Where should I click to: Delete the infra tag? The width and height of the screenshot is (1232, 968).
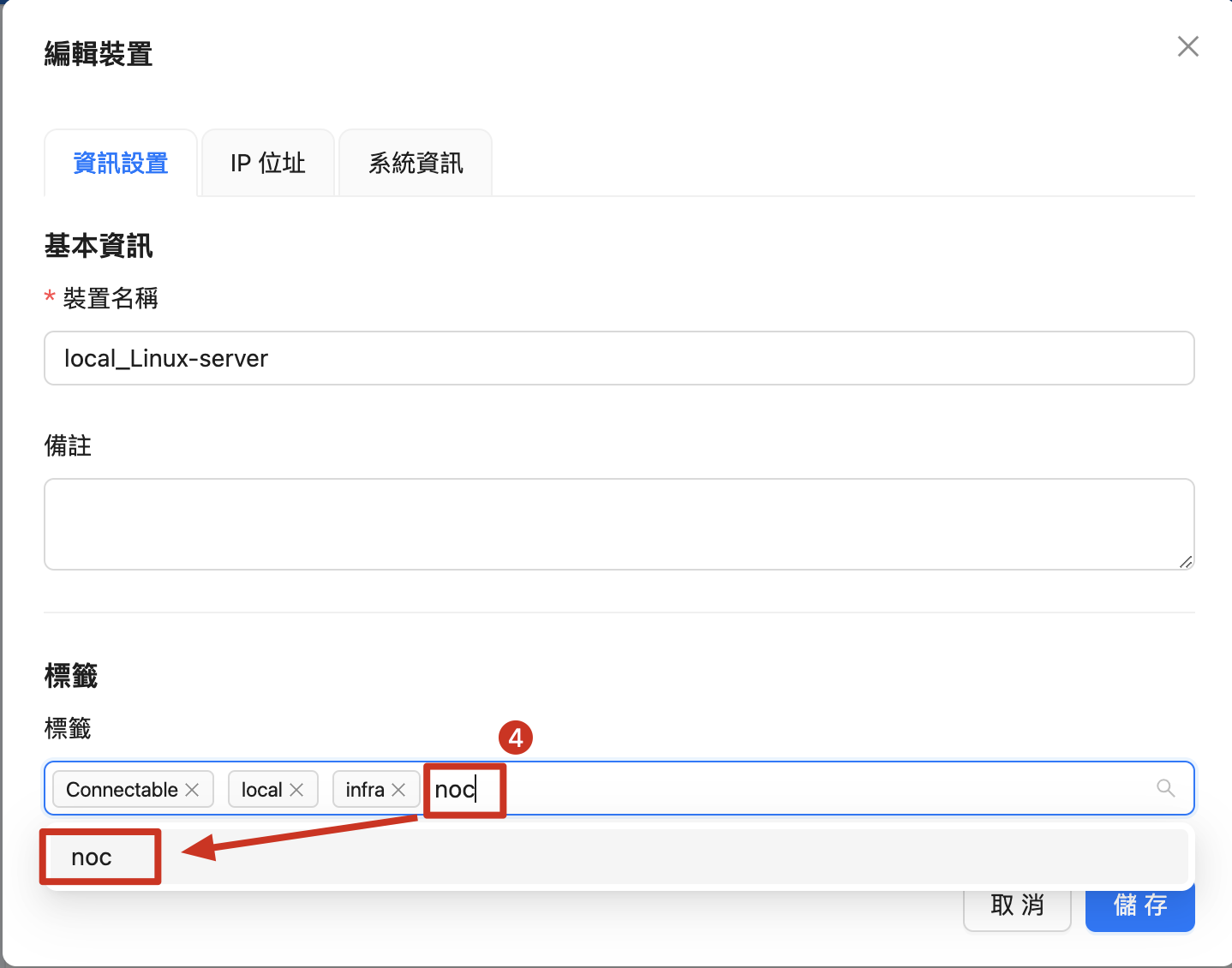coord(398,789)
